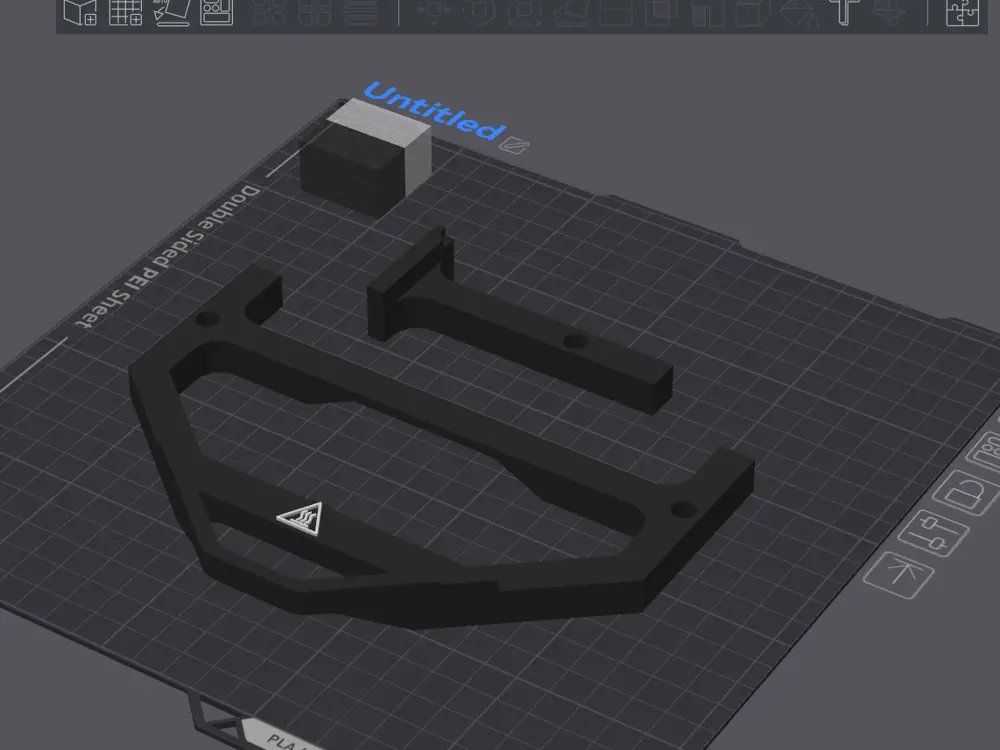1000x750 pixels.
Task: Select the T-shaped Text tool
Action: point(844,12)
